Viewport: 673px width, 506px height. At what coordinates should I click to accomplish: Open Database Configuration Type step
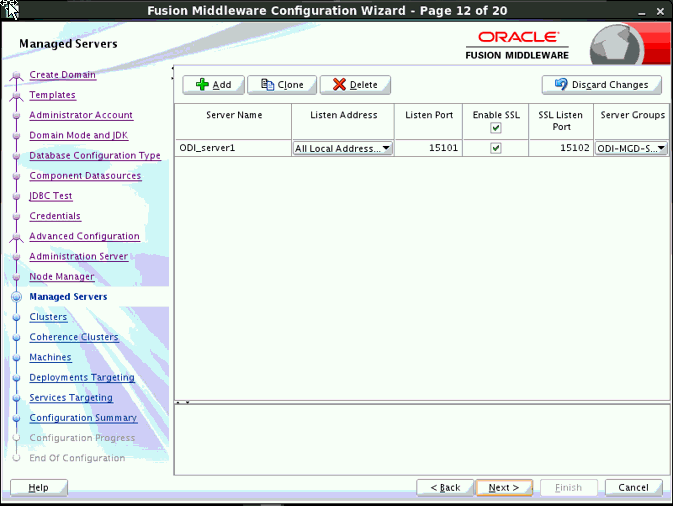(95, 155)
